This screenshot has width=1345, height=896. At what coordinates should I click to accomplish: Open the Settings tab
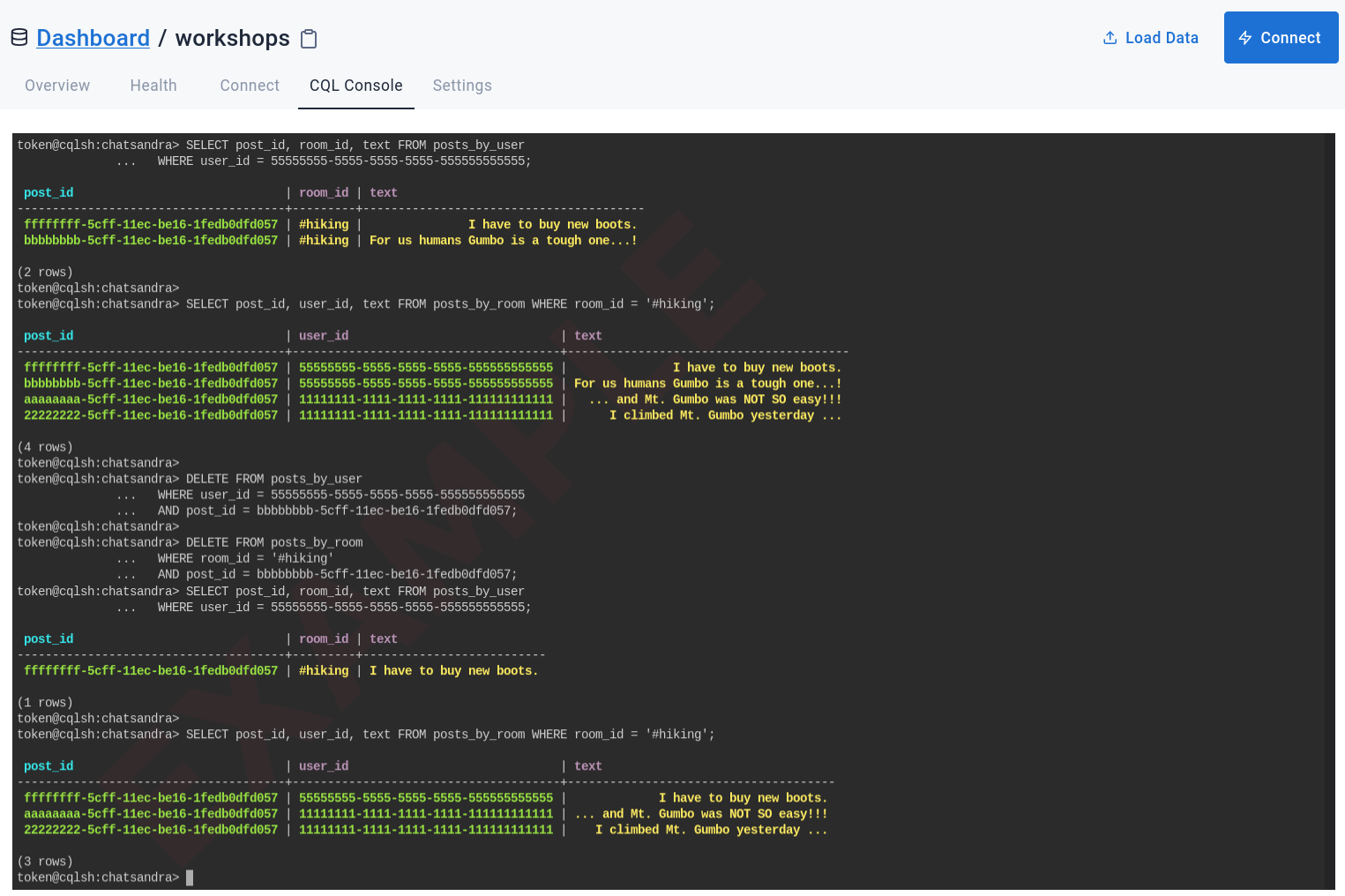[x=462, y=86]
